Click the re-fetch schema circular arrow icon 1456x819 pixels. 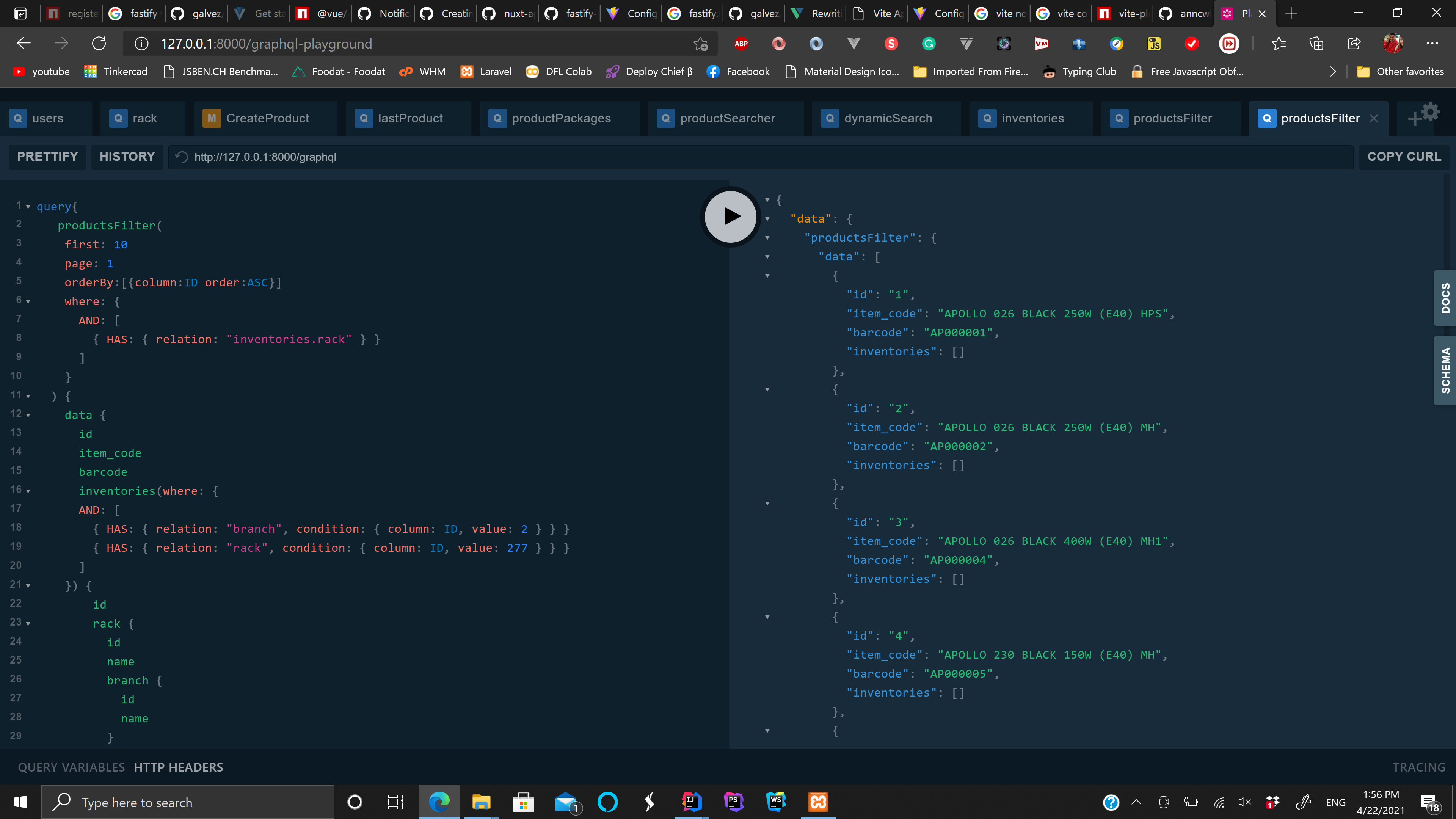[x=181, y=157]
